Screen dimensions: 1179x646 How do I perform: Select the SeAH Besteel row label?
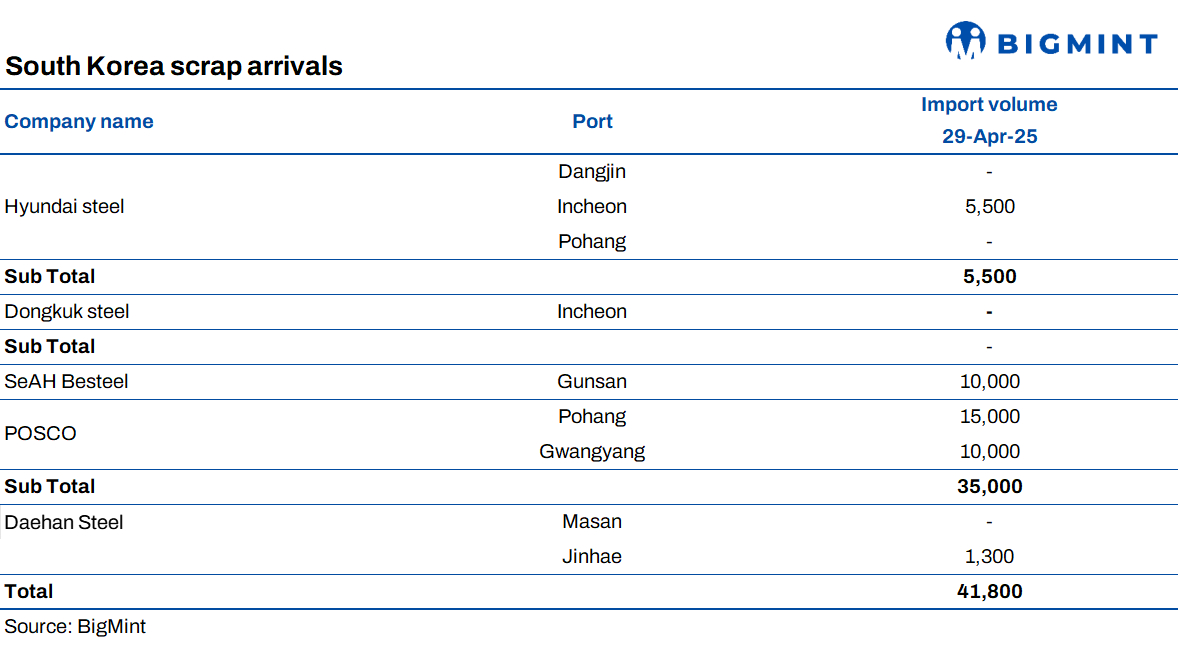[66, 382]
